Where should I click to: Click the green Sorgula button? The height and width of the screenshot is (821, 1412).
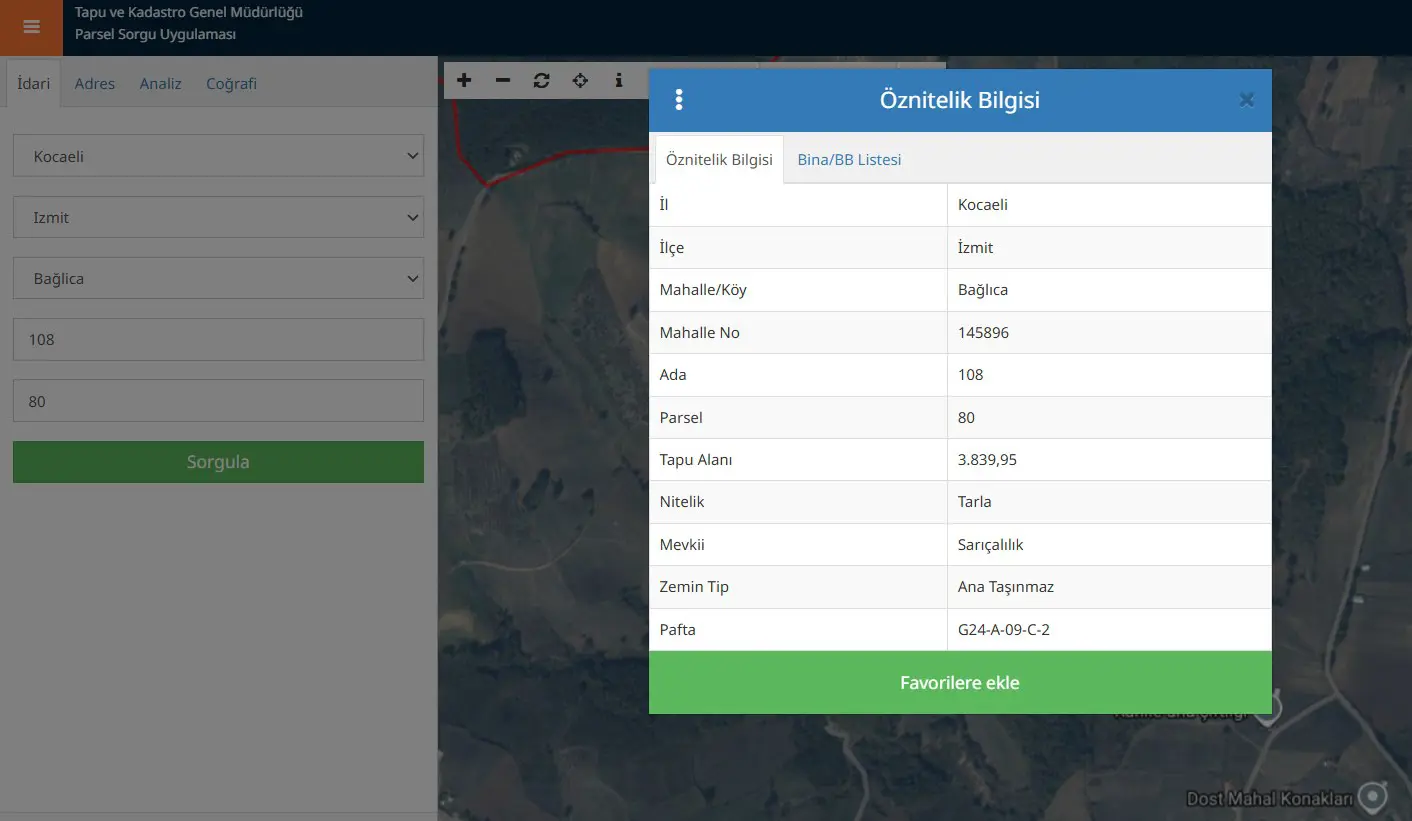[x=218, y=462]
